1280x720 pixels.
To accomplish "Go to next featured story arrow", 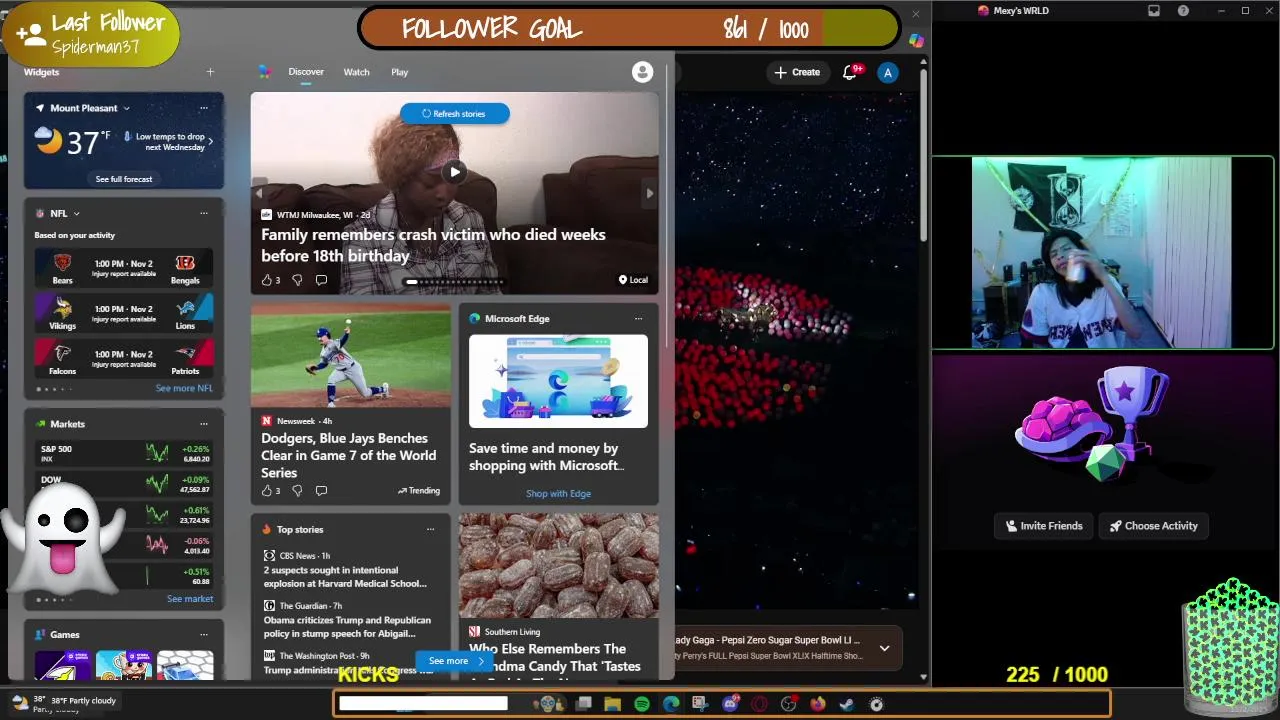I will coord(650,194).
